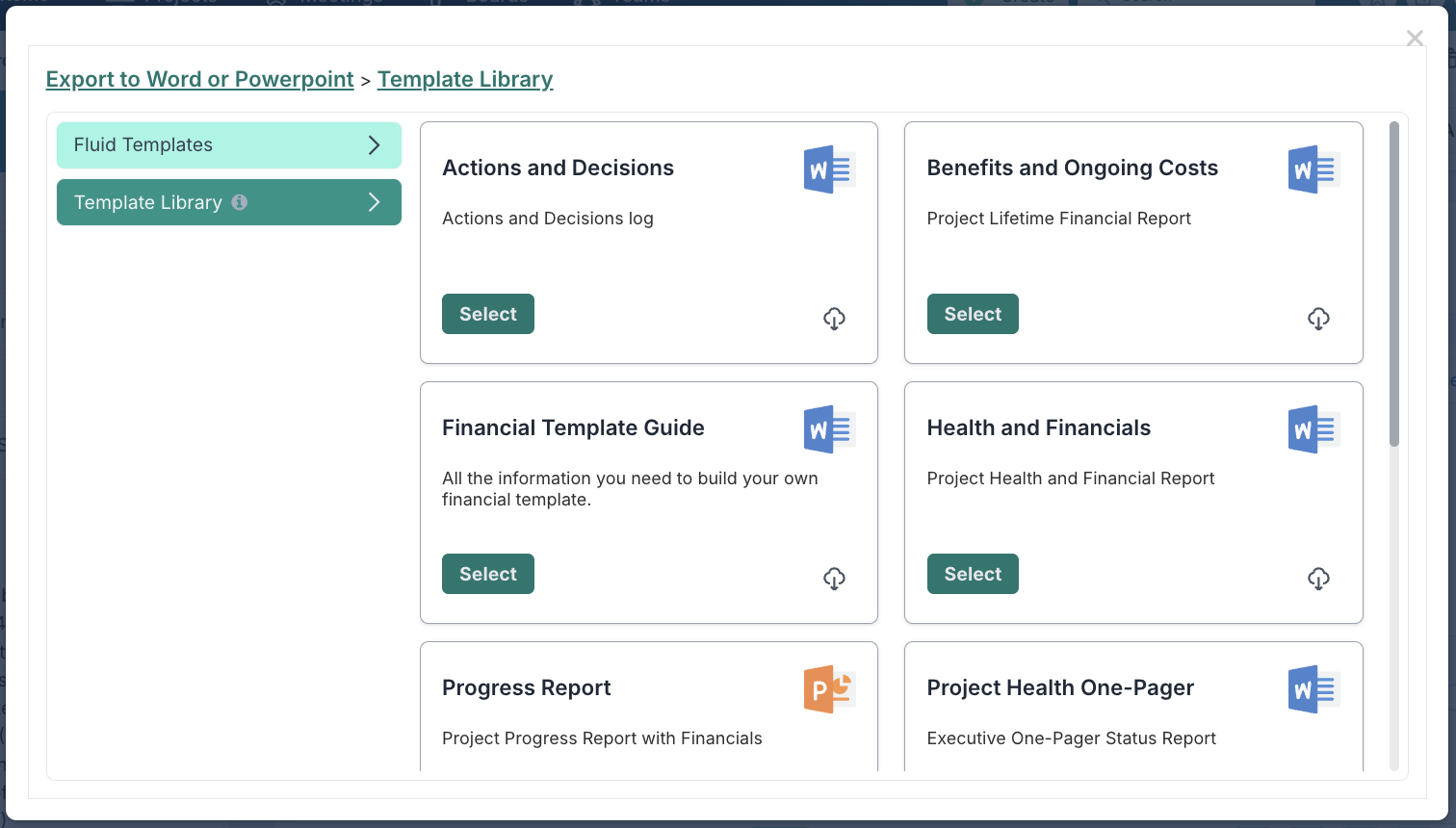This screenshot has width=1456, height=828.
Task: Download the Actions and Decisions template
Action: [x=834, y=318]
